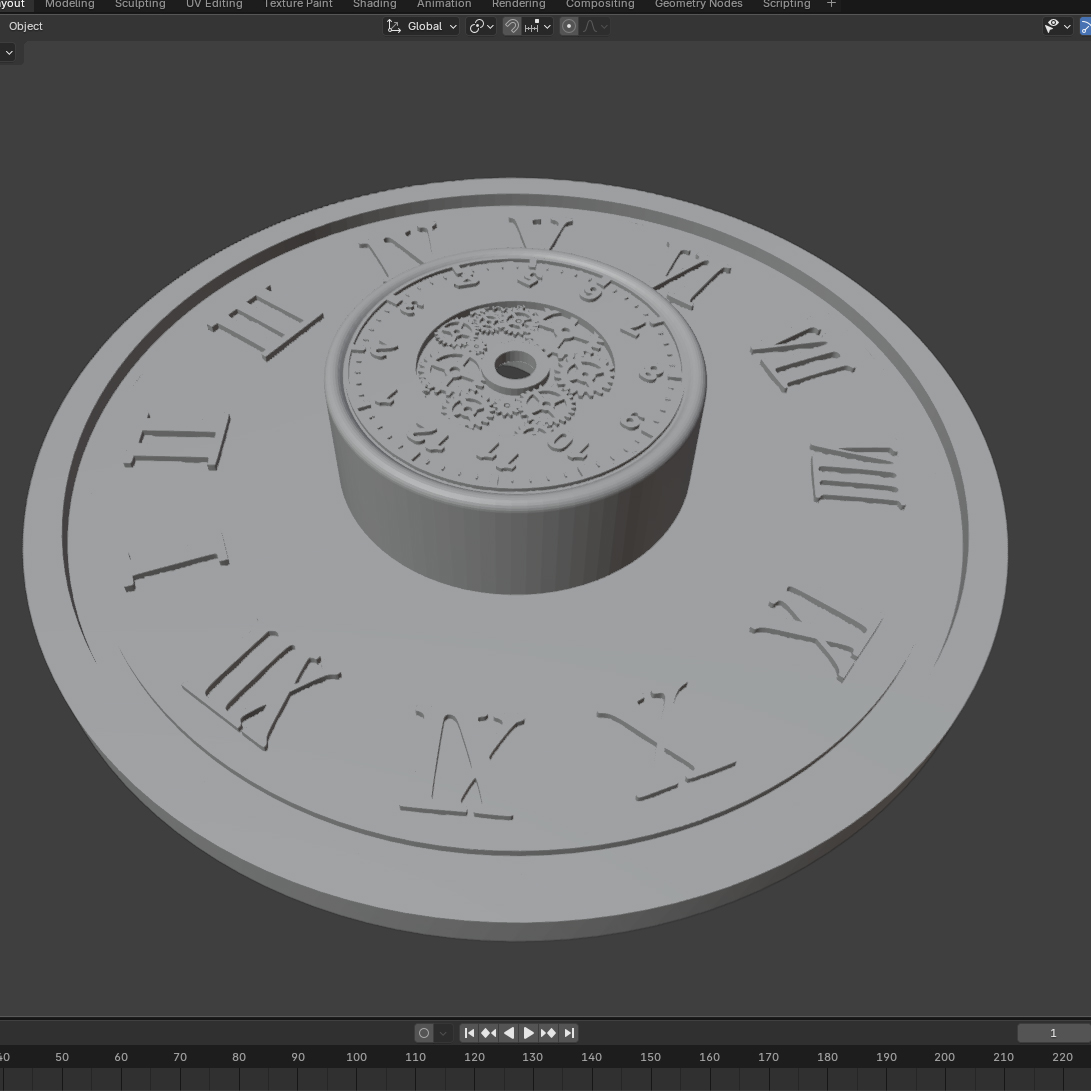Jump to the next keyframe
Screen dimensions: 1091x1091
coord(548,1033)
